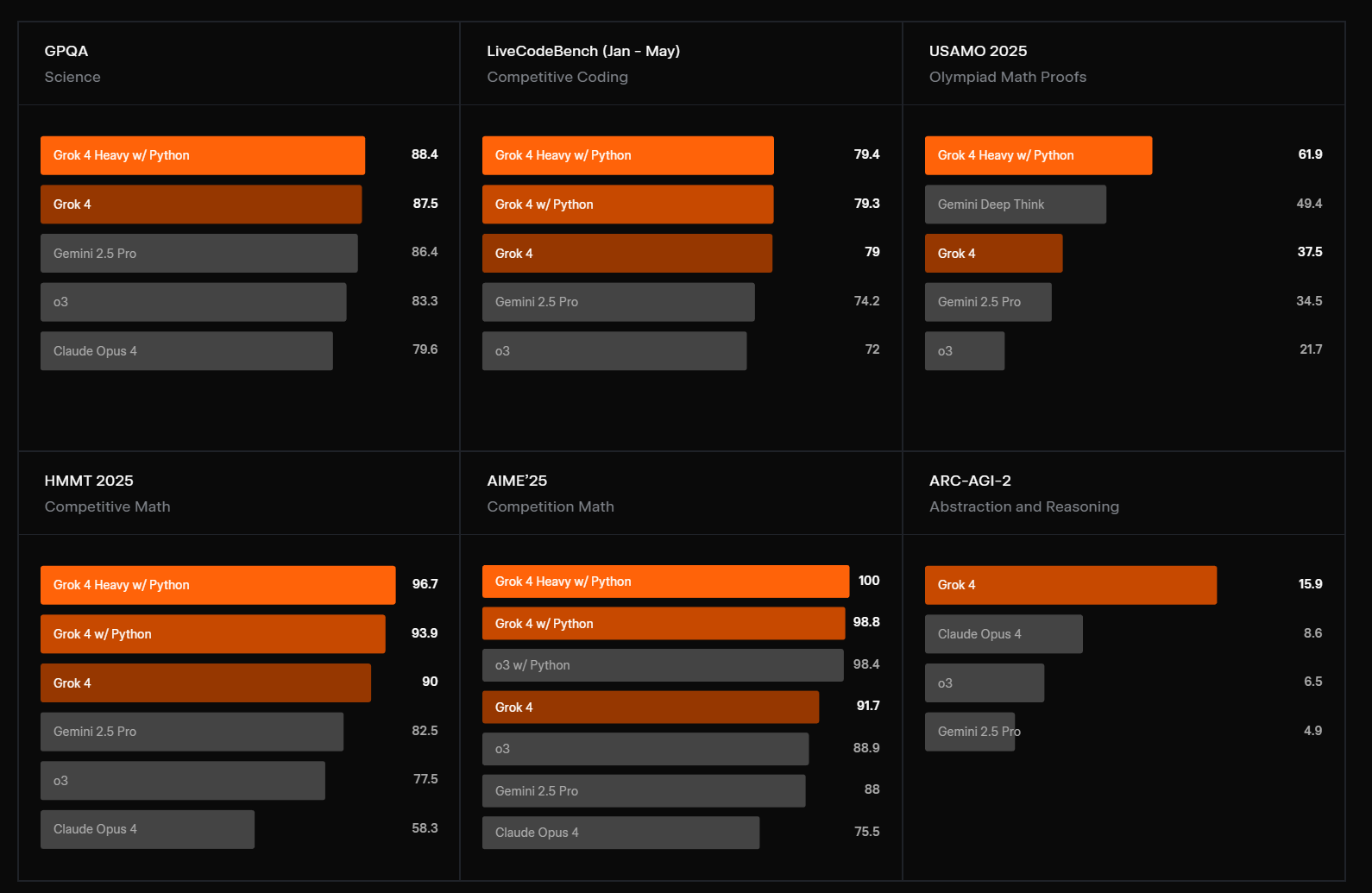Click the USAMO 2025 panel title
This screenshot has height=893, width=1372.
[978, 51]
